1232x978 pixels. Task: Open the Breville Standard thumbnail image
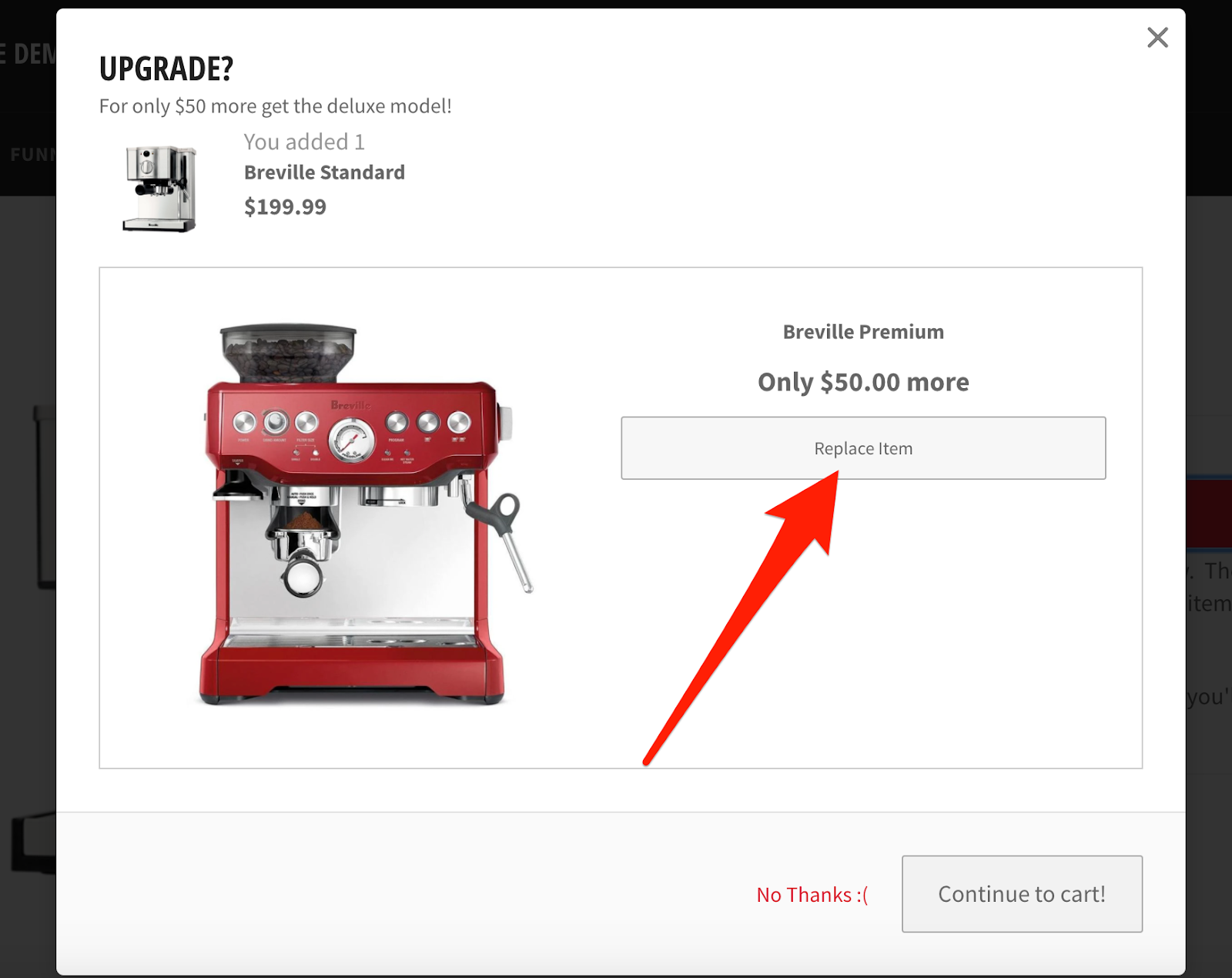159,189
